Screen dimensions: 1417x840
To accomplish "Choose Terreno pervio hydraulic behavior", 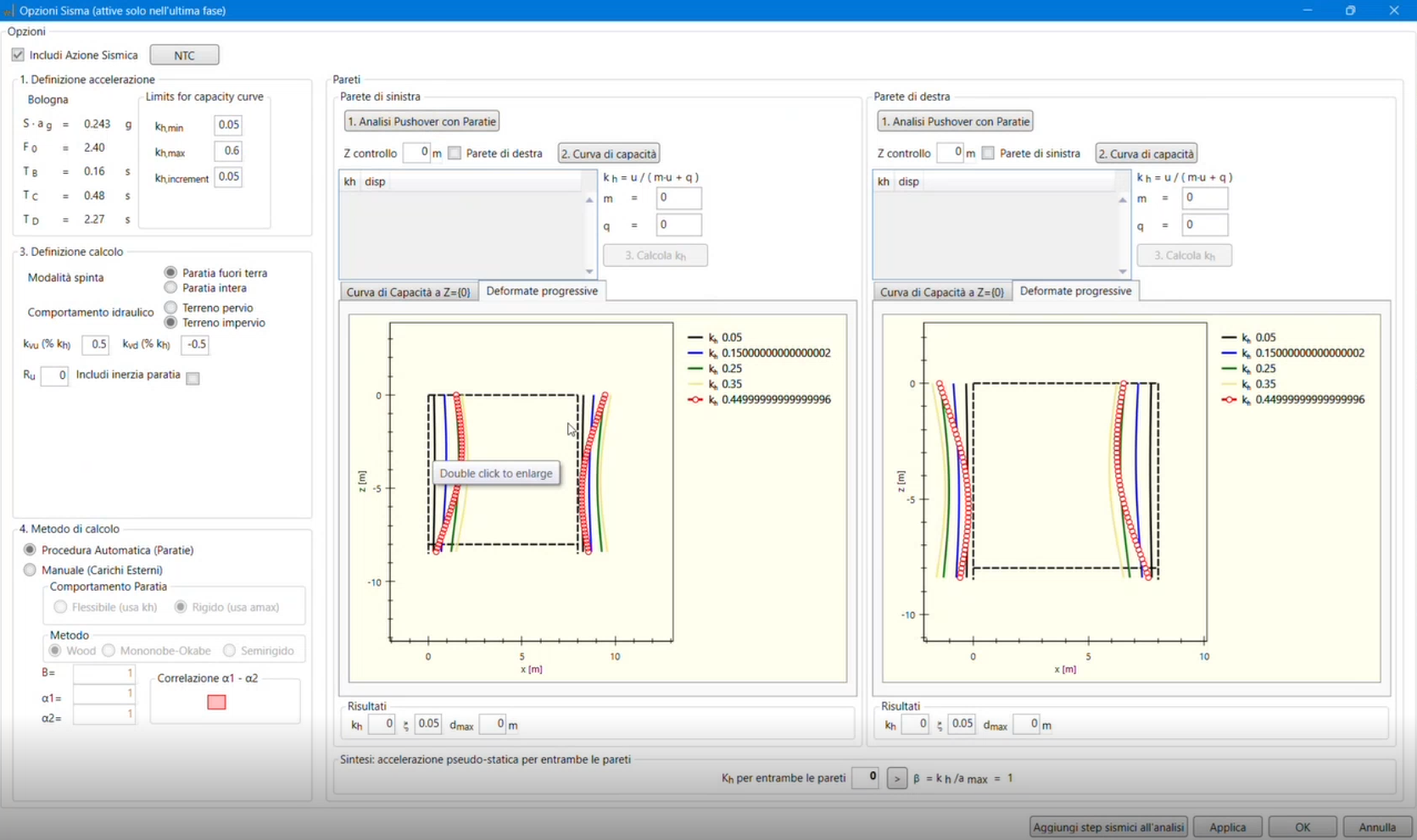I will click(x=171, y=308).
